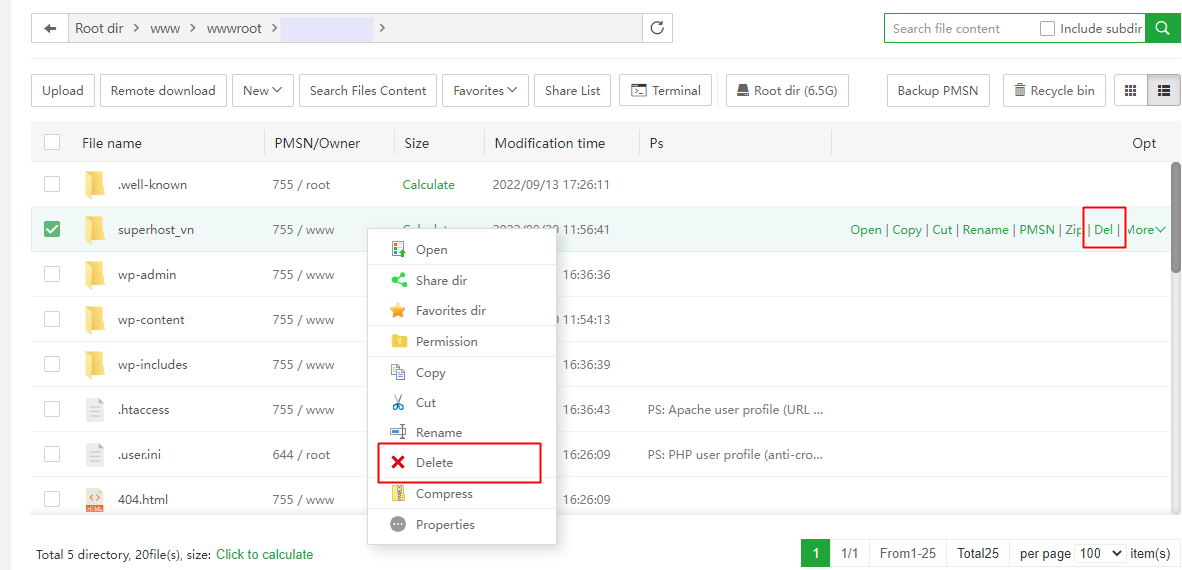The height and width of the screenshot is (570, 1182).
Task: Click the back arrow navigation icon
Action: click(x=50, y=28)
